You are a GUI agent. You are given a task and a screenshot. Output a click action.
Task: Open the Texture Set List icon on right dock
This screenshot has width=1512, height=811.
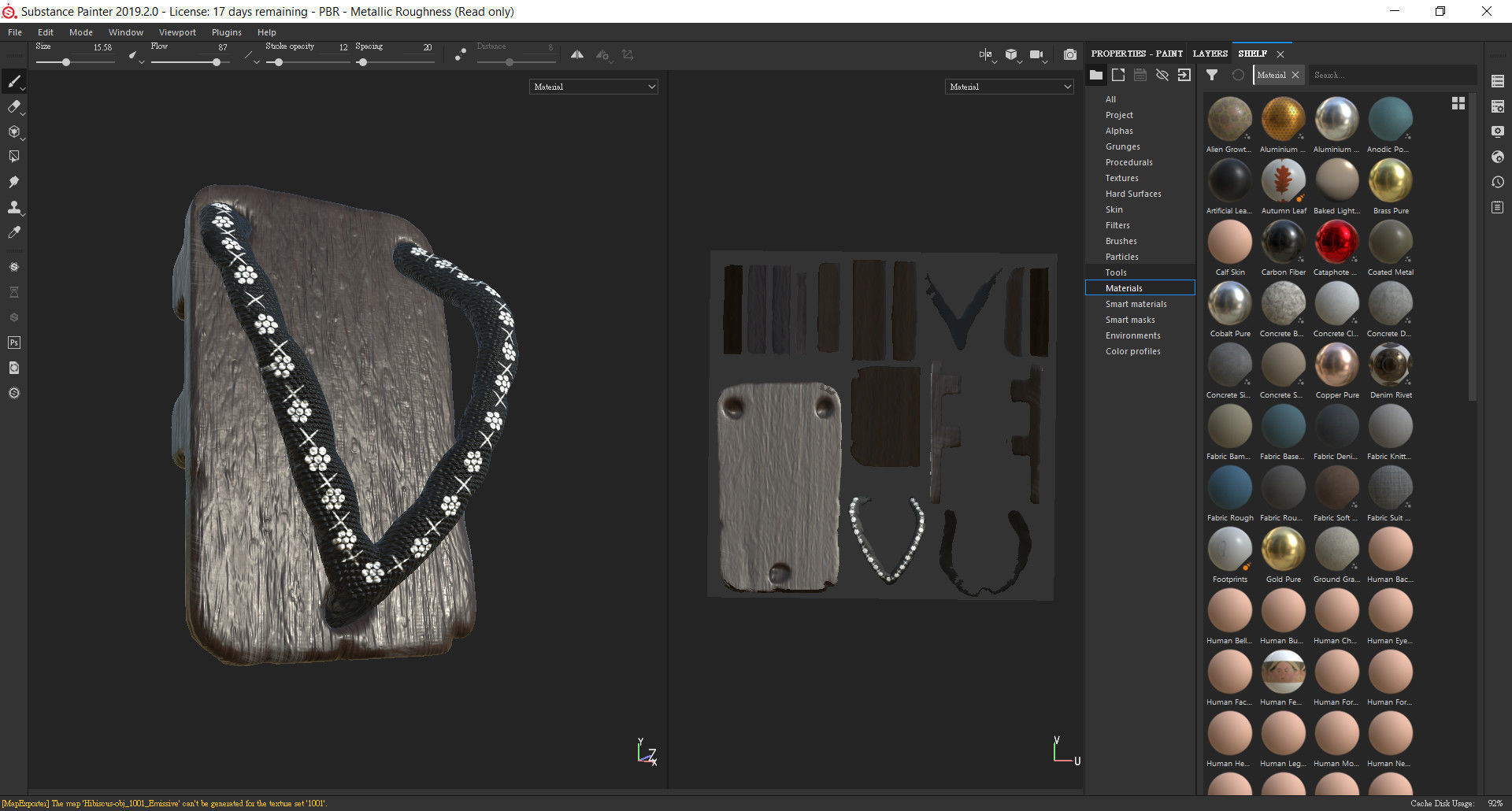tap(1498, 81)
